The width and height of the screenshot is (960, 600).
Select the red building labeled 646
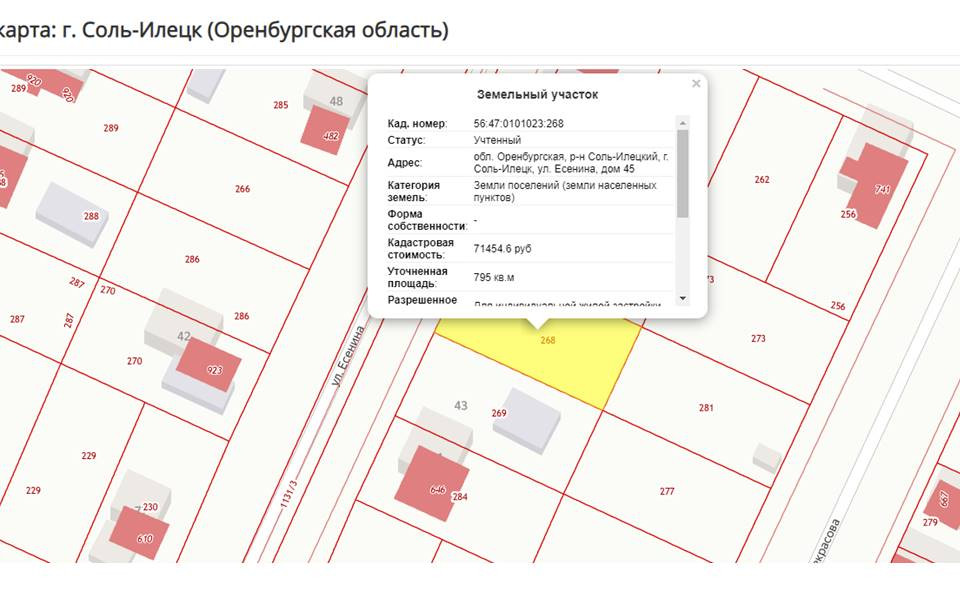[x=432, y=483]
